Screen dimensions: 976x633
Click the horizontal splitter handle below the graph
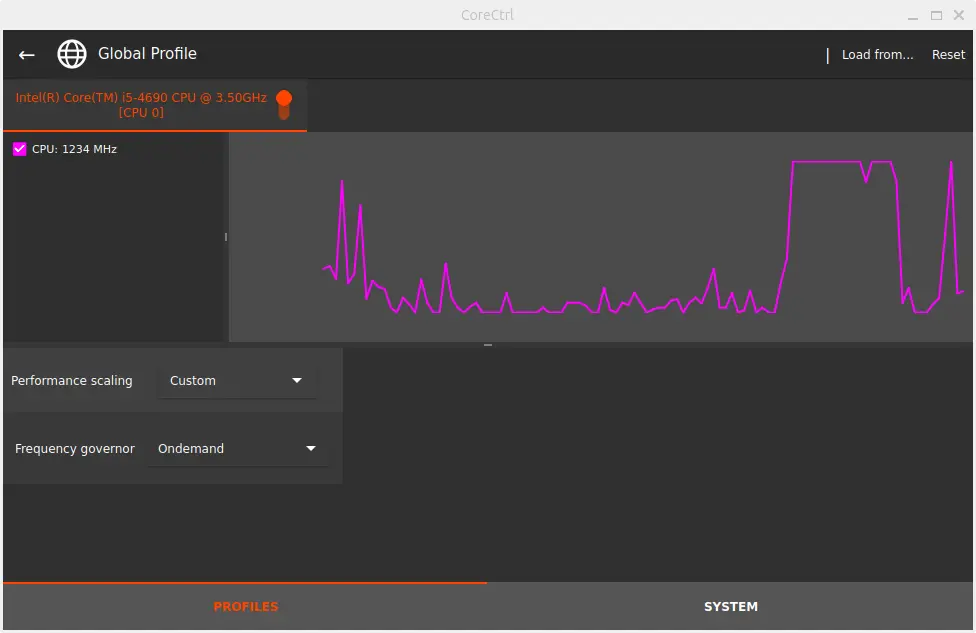tap(488, 345)
